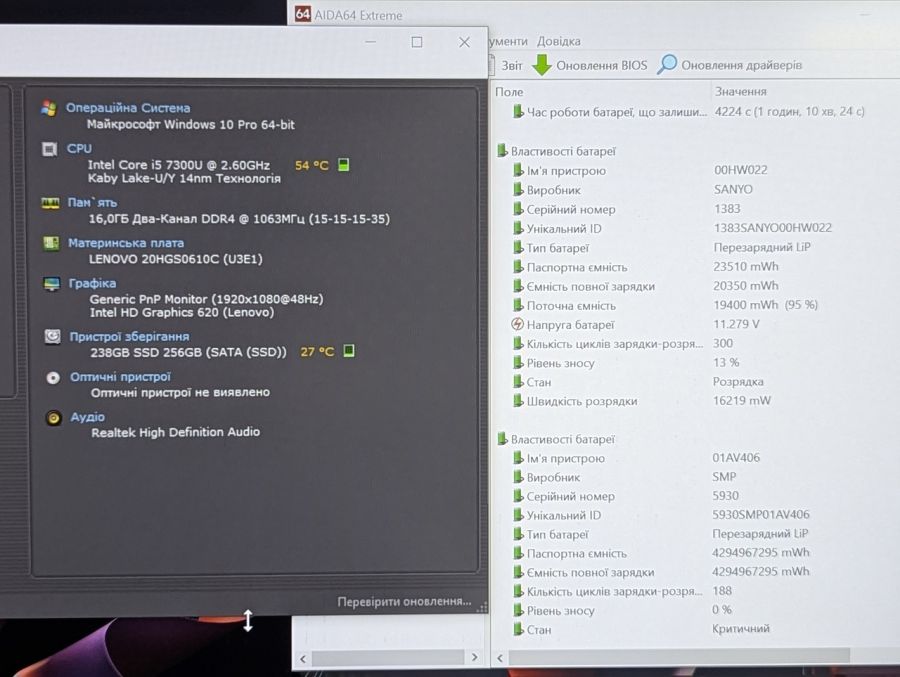900x677 pixels.
Task: Select Intel HD Graphics 620 (Lenovo) text
Action: 182,312
